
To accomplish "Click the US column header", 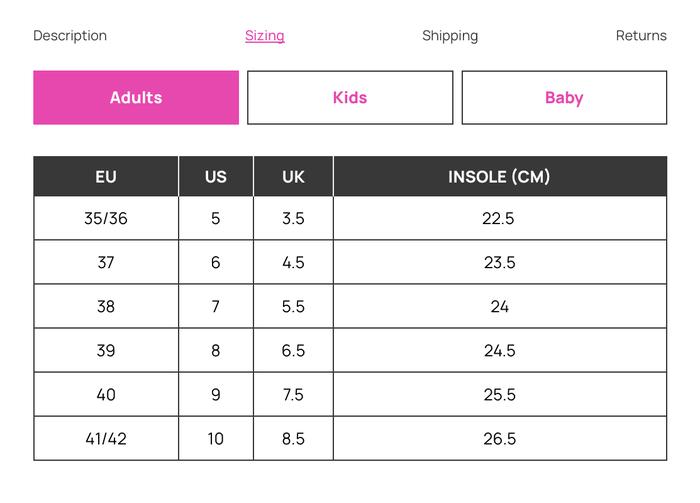I will 216,177.
